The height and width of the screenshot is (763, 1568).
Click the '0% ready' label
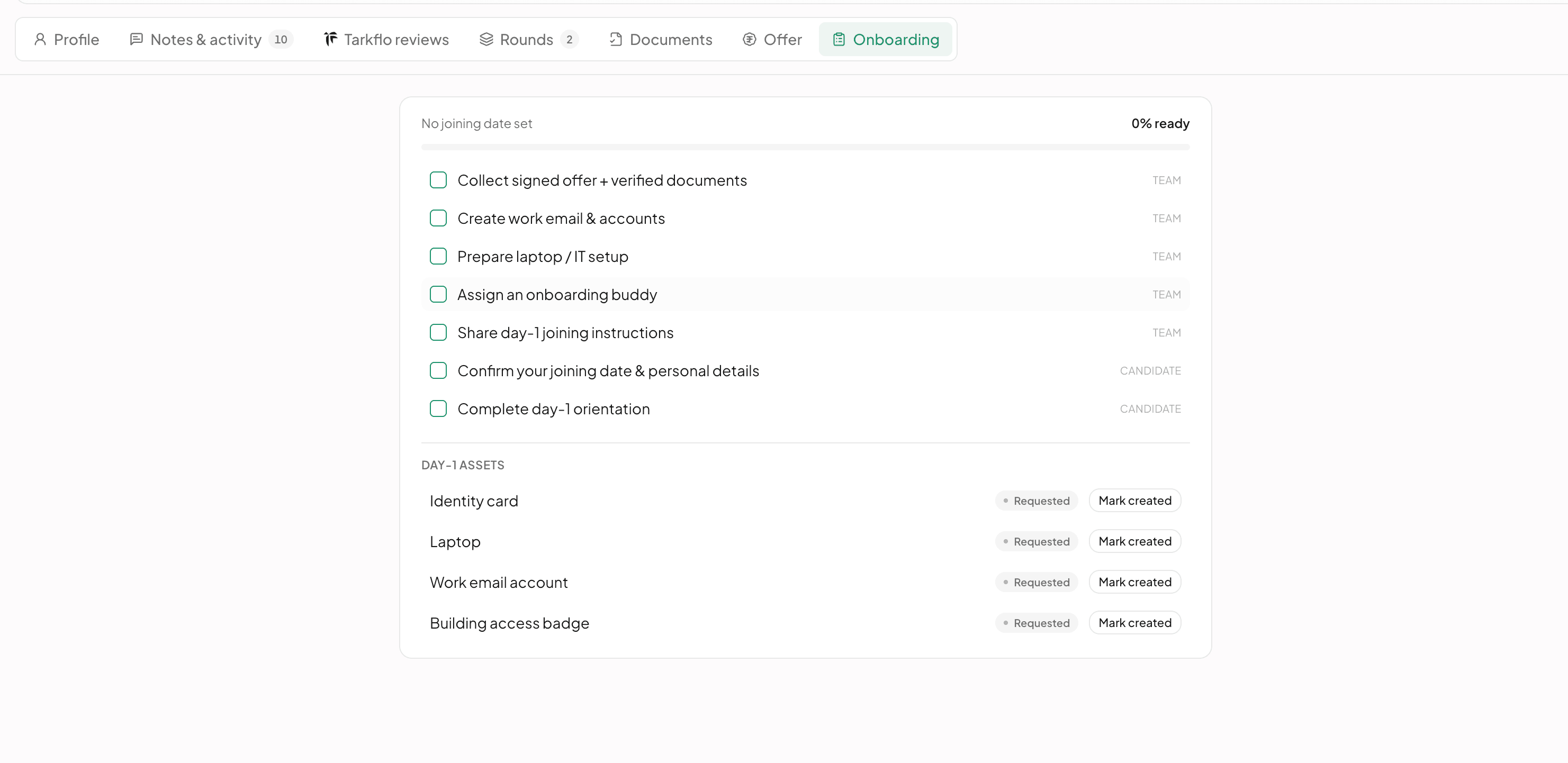pyautogui.click(x=1160, y=123)
